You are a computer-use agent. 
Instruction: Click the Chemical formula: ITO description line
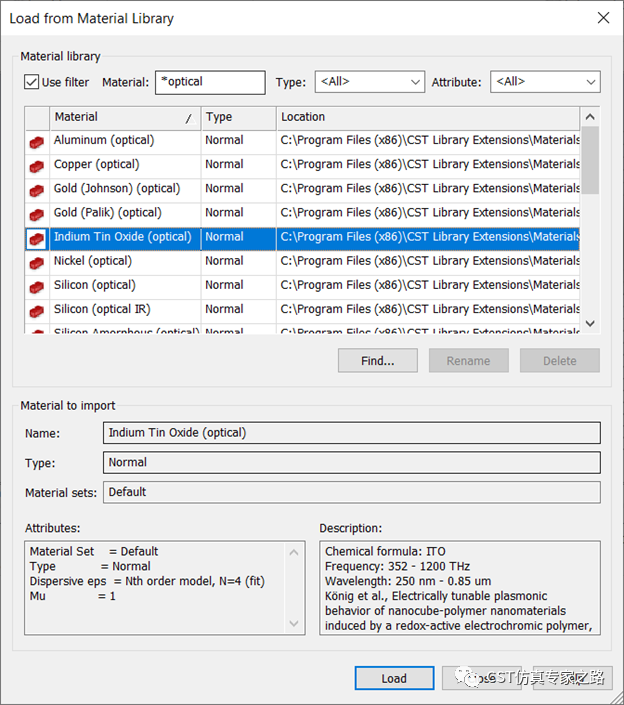coord(385,552)
